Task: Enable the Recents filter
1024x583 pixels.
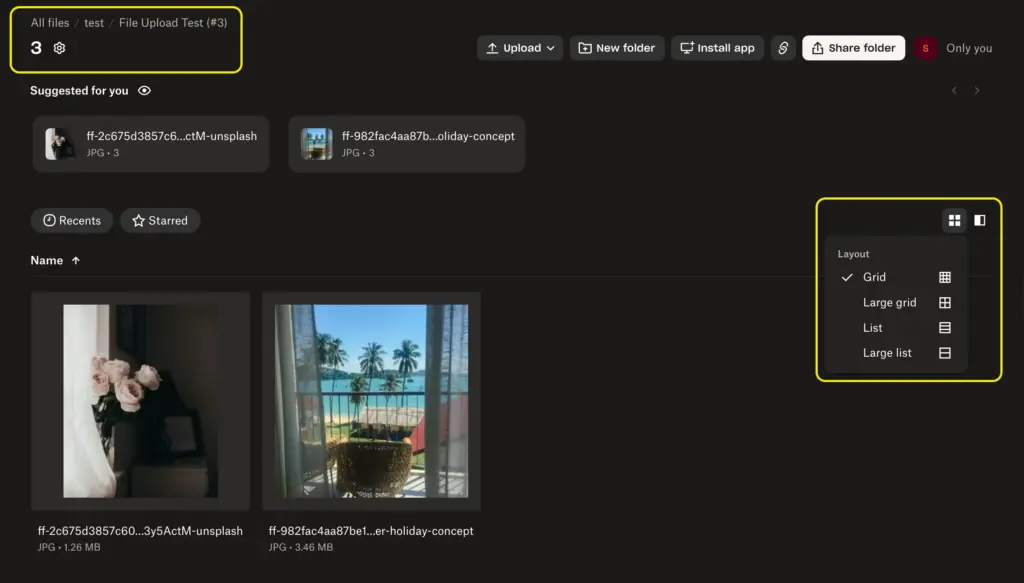Action: tap(71, 220)
